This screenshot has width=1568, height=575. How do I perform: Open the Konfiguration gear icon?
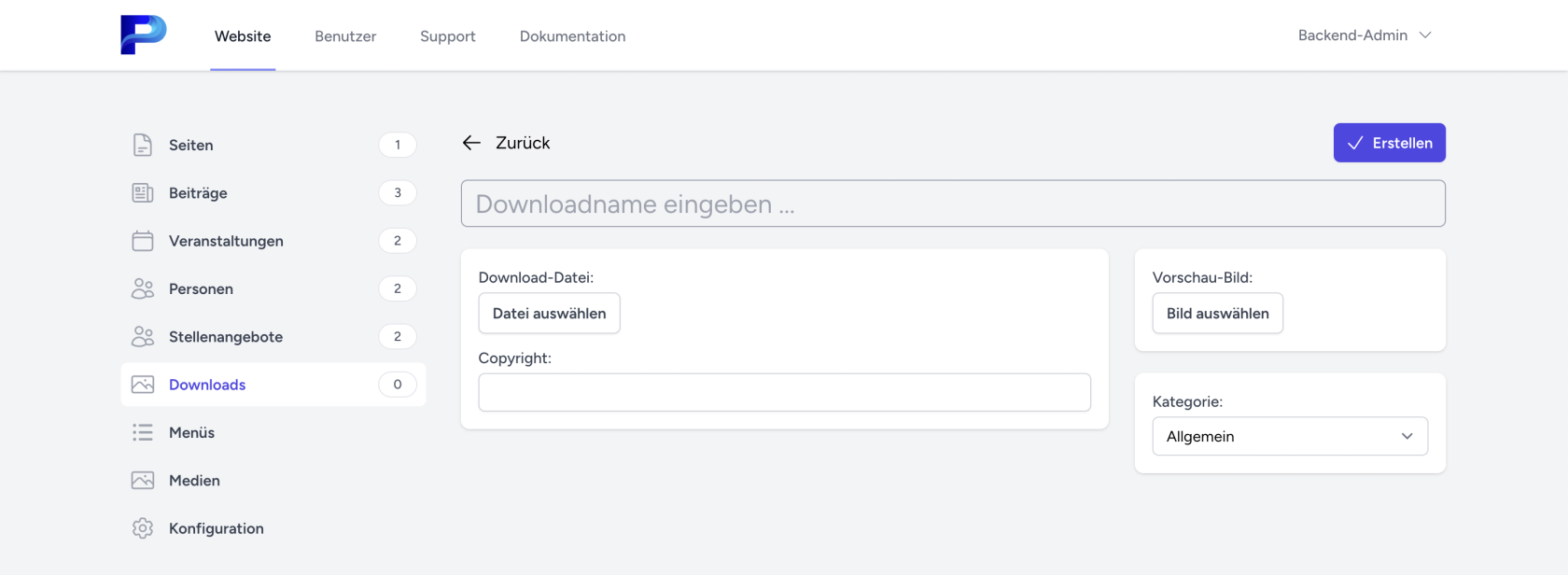[143, 528]
